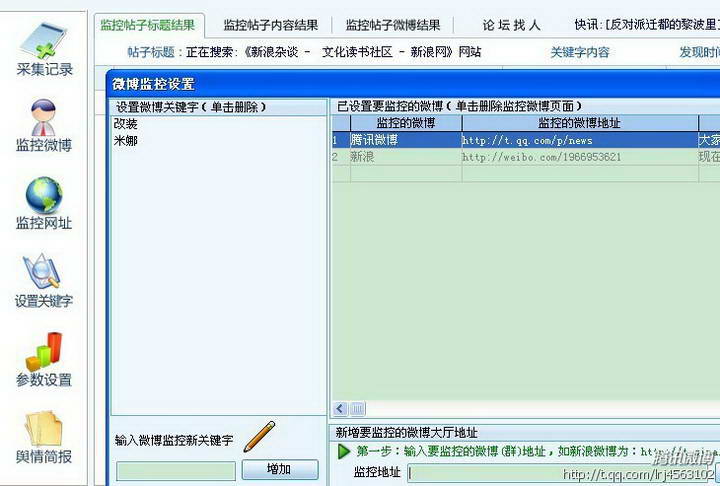720x486 pixels.
Task: Switch to 监控帖子内容结果 tab
Action: [x=271, y=25]
